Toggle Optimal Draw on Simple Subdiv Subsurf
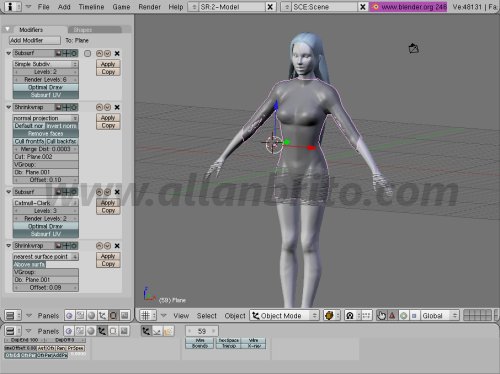Viewport: 500px width, 374px height. coord(46,87)
